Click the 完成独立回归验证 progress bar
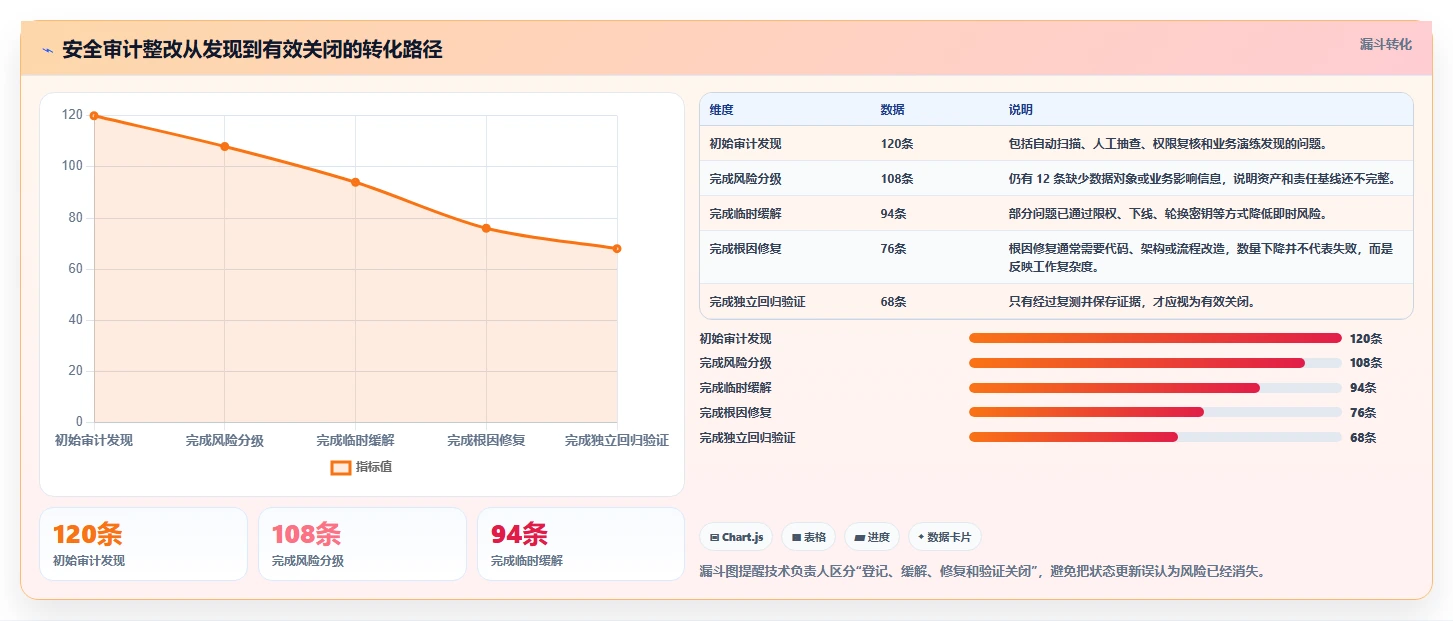Screen dimensions: 1453x621 (x=1155, y=437)
